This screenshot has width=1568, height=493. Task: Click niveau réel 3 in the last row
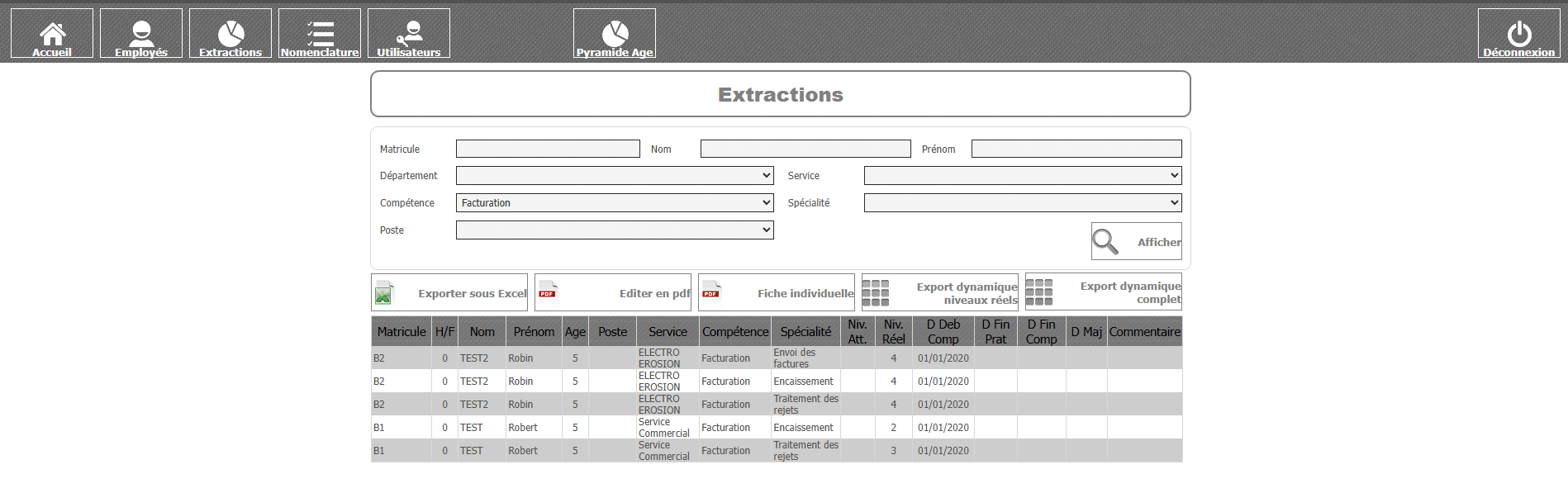point(893,451)
